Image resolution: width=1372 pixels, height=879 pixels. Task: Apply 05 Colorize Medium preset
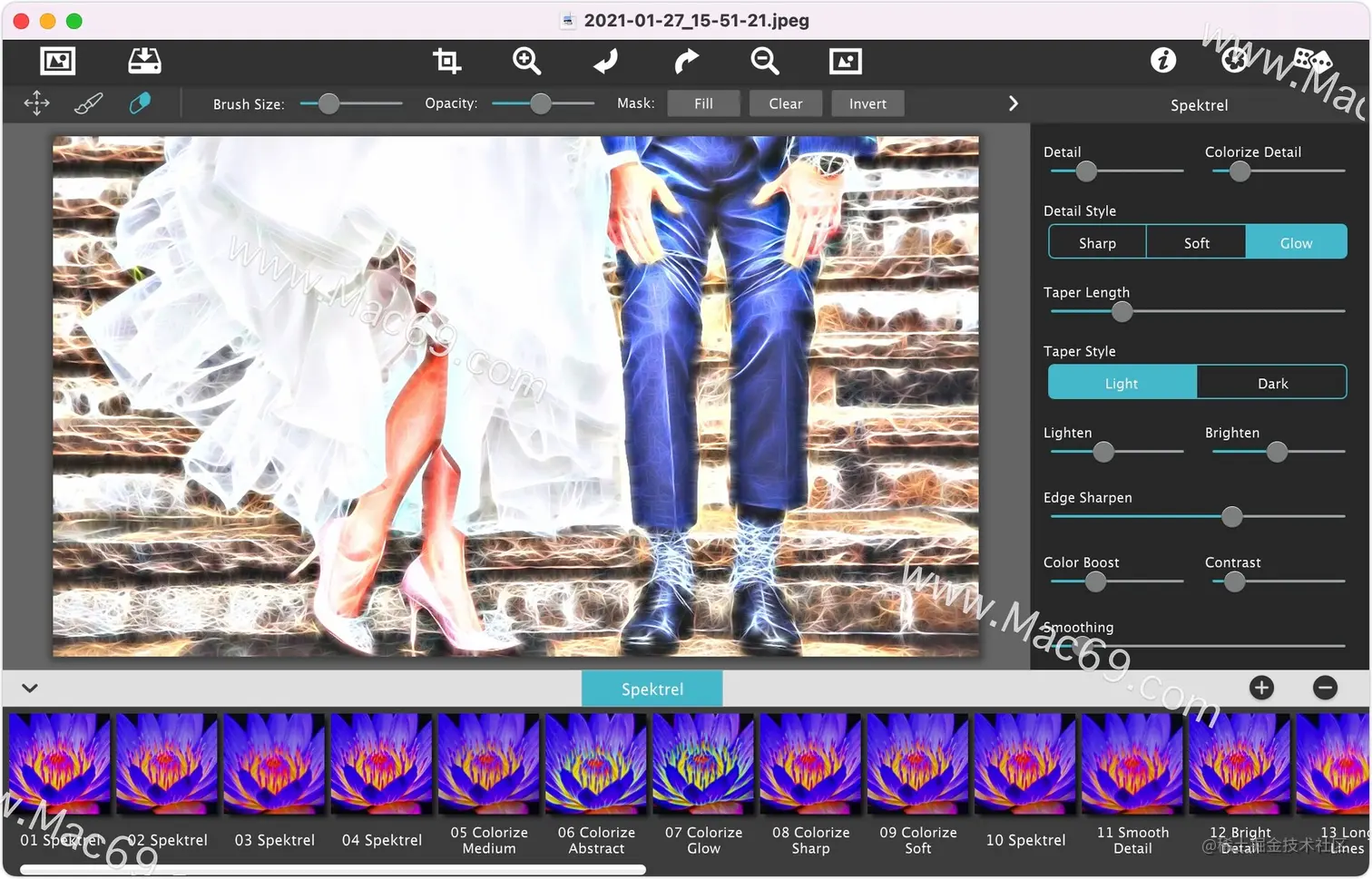point(488,764)
